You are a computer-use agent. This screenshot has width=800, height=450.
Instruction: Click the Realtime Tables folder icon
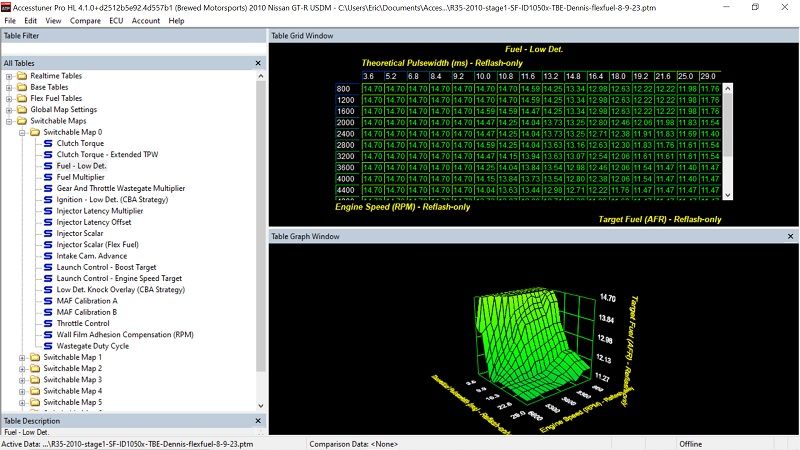pyautogui.click(x=21, y=76)
